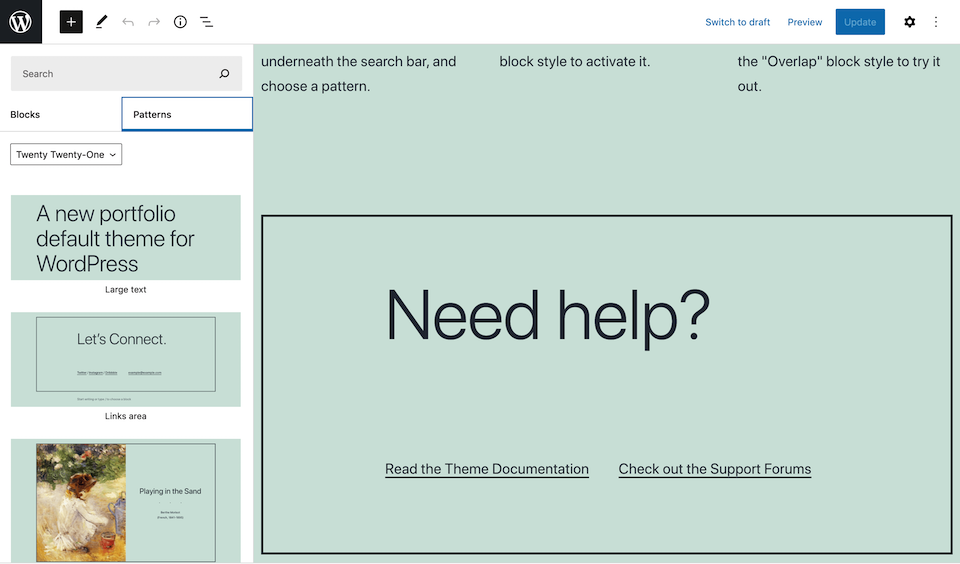960x564 pixels.
Task: Expand the Twenty Twenty-One category dropdown
Action: pyautogui.click(x=66, y=155)
